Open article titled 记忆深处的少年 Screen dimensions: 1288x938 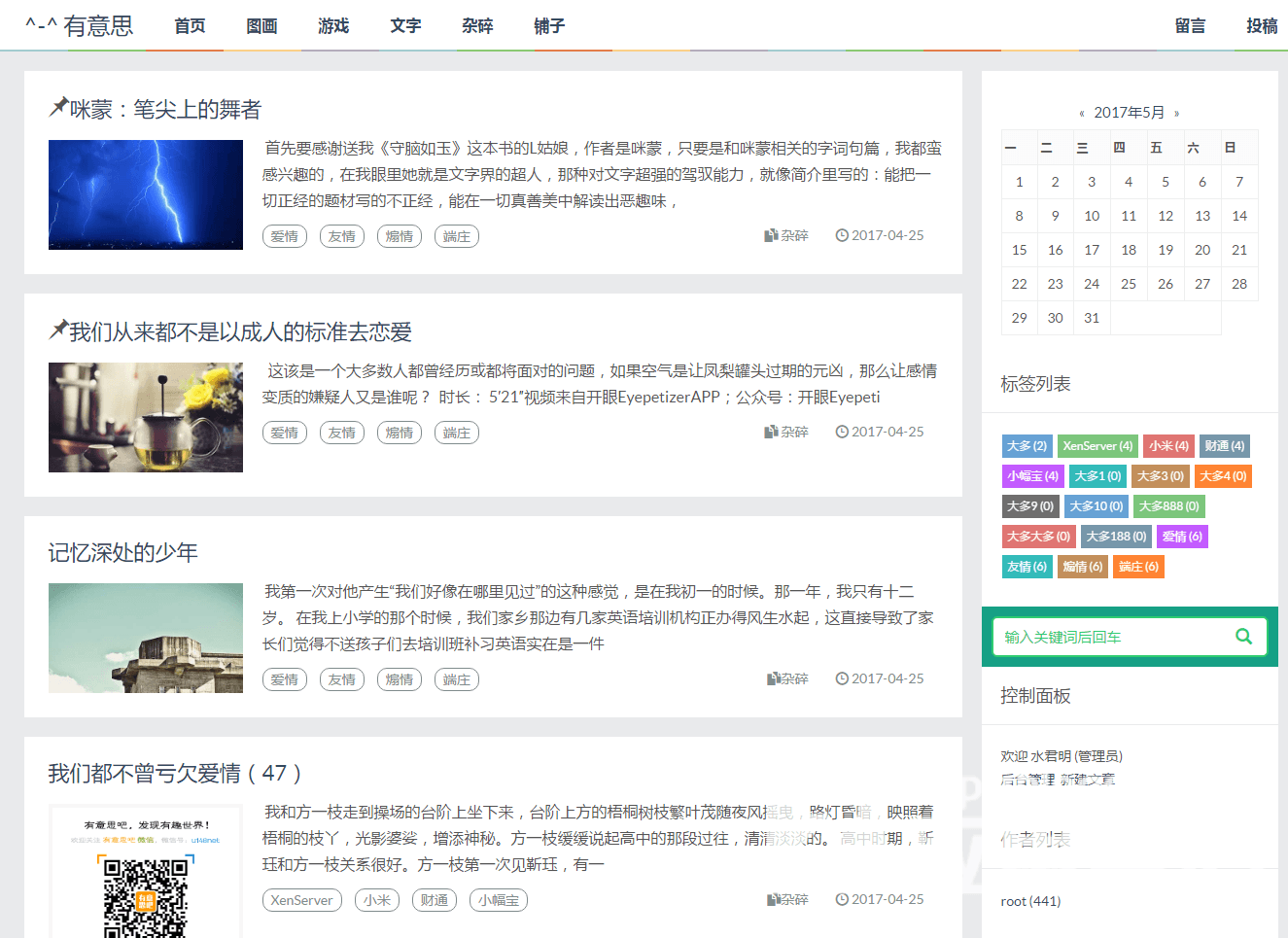pos(123,553)
